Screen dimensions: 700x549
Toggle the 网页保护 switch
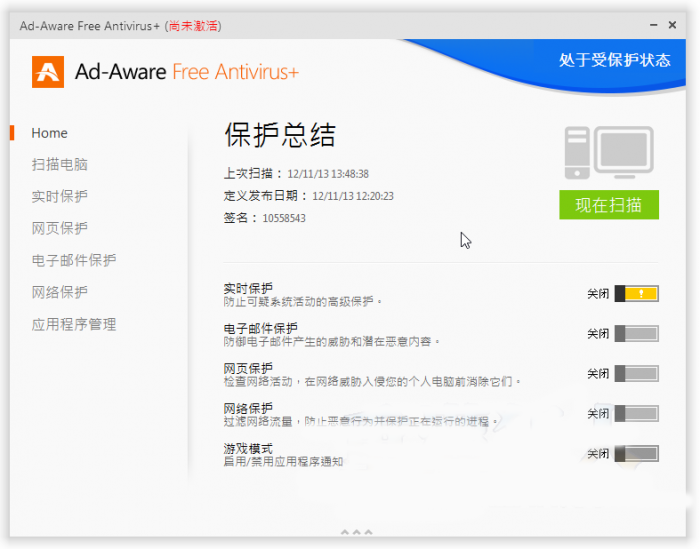pos(636,374)
